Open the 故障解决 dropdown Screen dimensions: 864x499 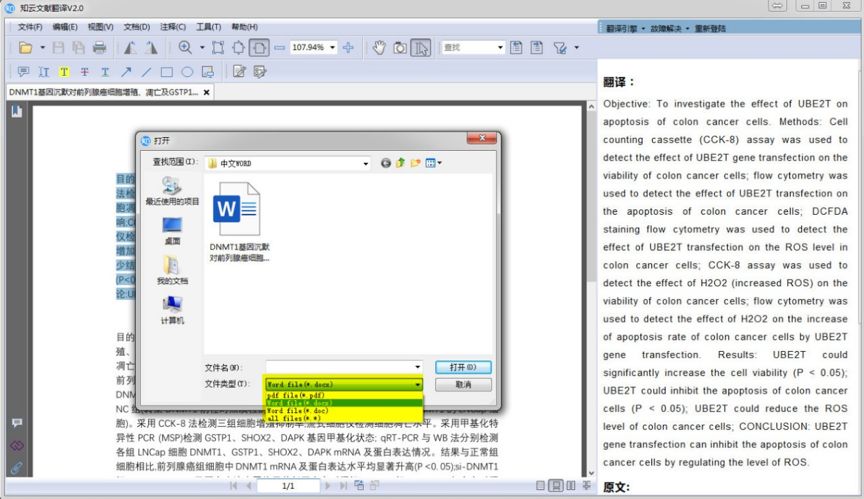point(669,28)
